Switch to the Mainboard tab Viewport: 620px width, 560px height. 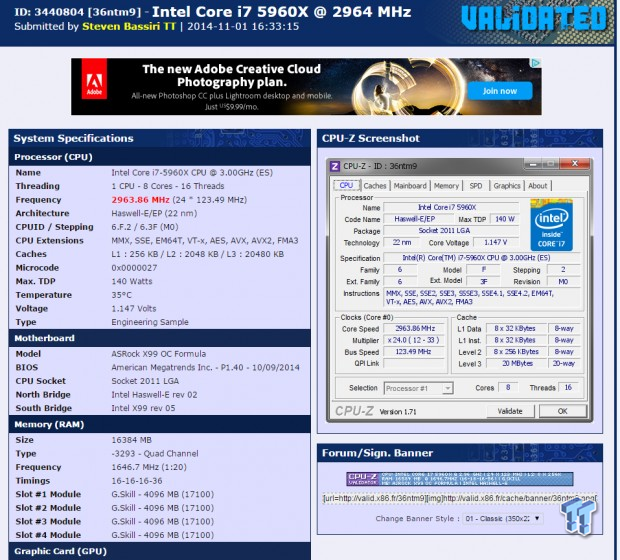tap(410, 185)
